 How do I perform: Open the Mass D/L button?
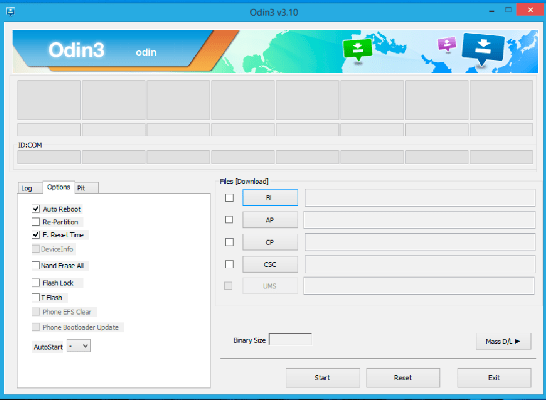click(x=503, y=341)
